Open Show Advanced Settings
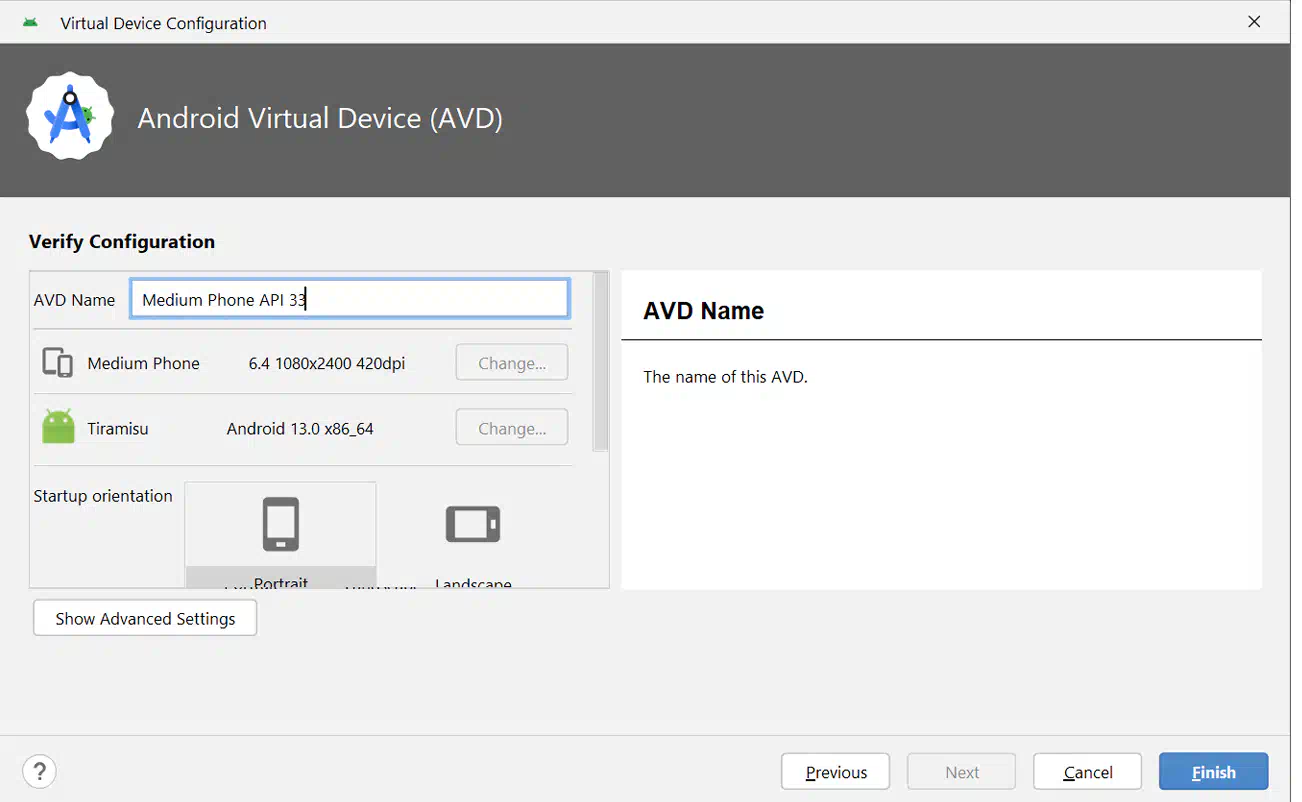The width and height of the screenshot is (1302, 802). [145, 618]
